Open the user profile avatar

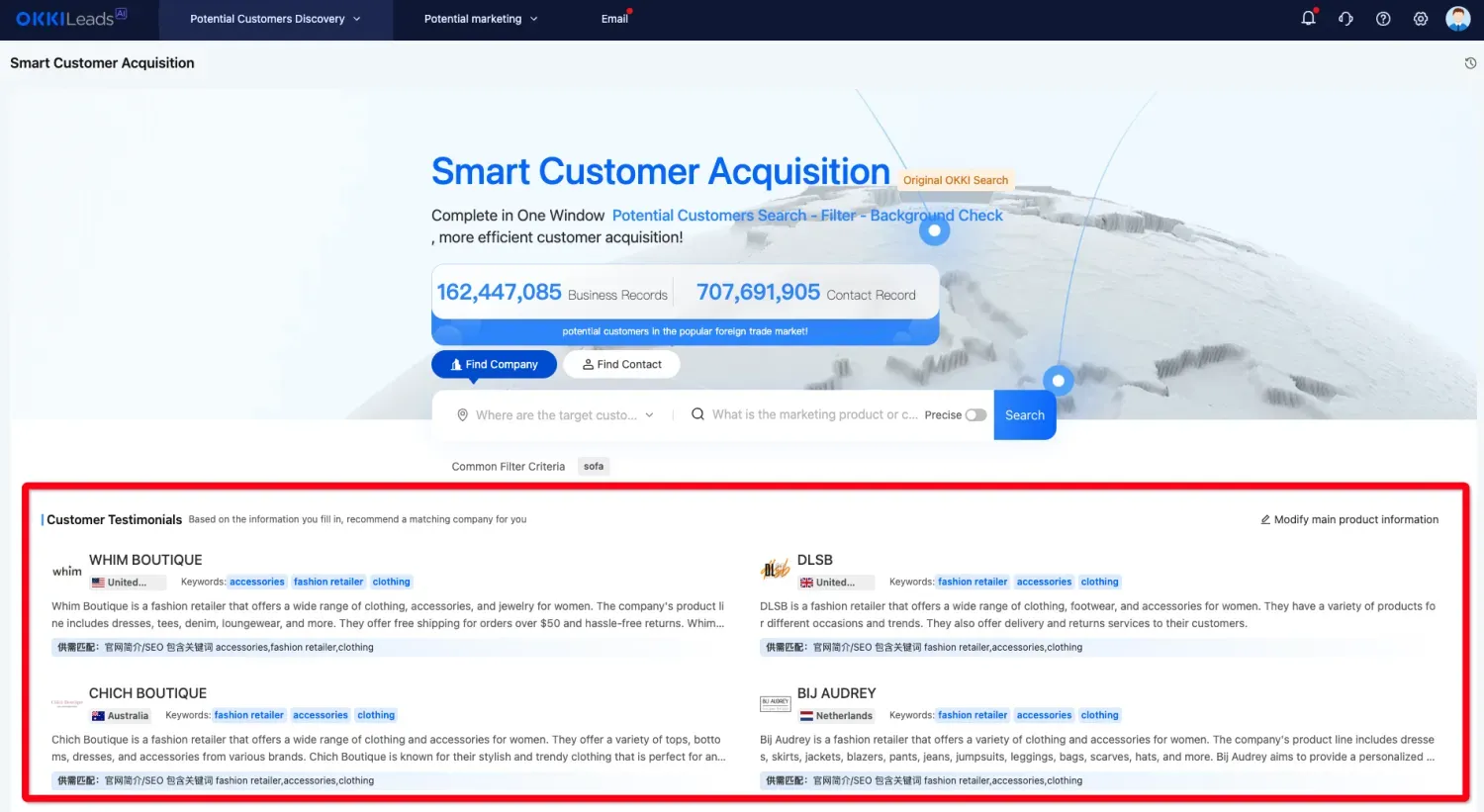pyautogui.click(x=1458, y=19)
